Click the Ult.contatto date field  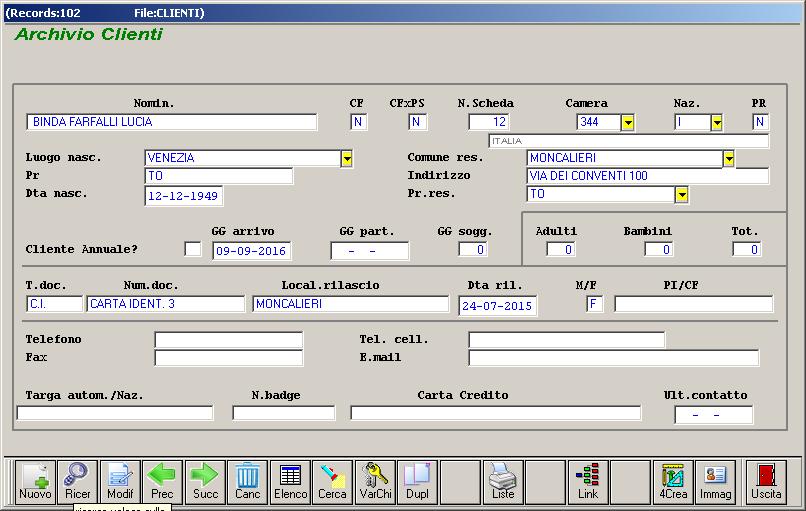(713, 414)
